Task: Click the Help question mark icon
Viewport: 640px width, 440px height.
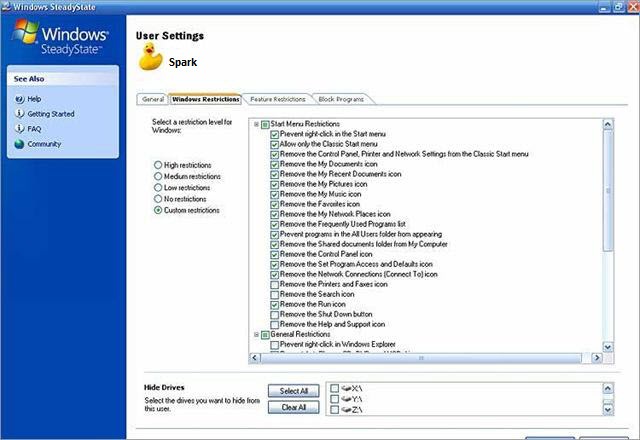Action: pos(19,99)
